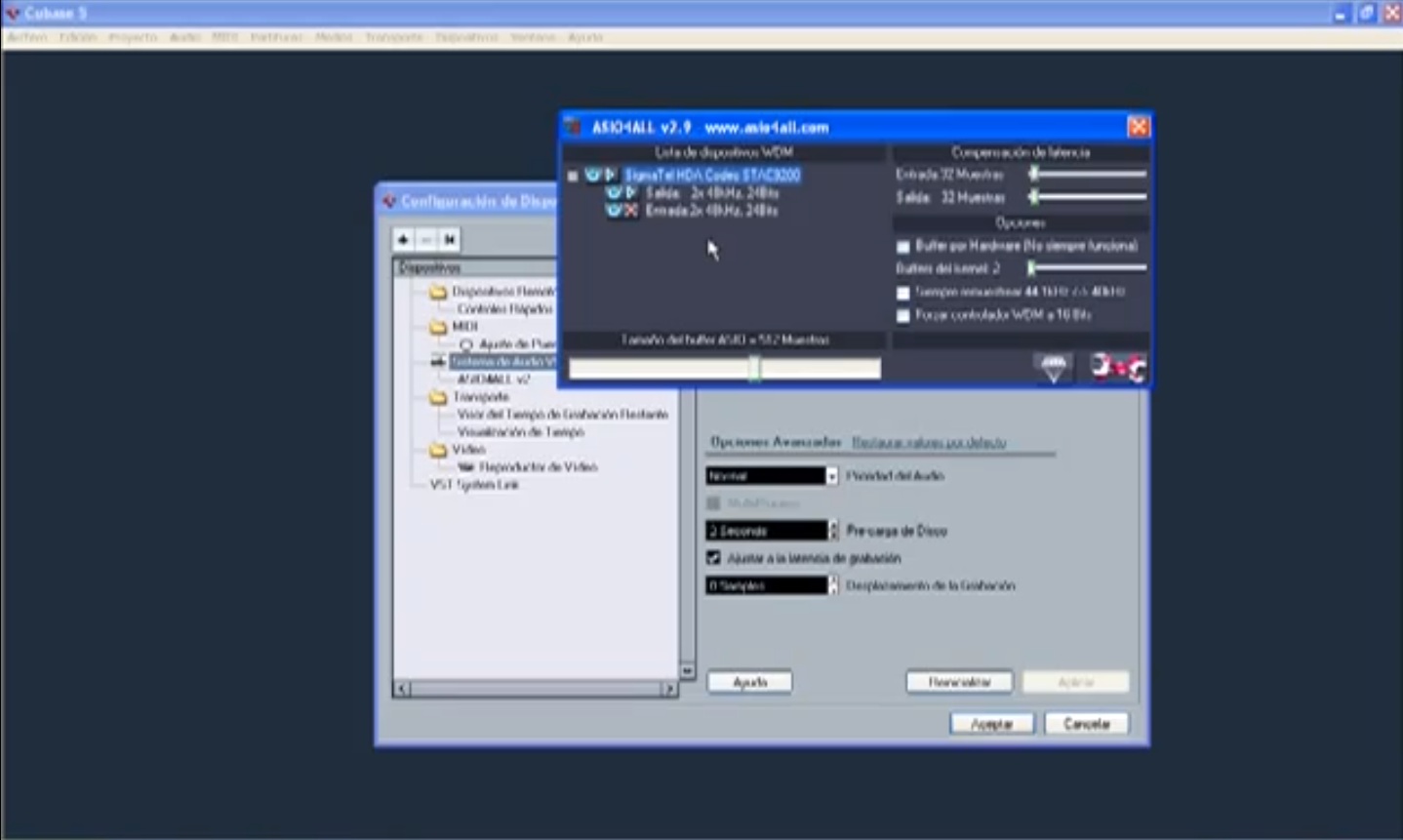
Task: Enable Forzar controlador WDM a 16 Bits
Action: click(903, 316)
